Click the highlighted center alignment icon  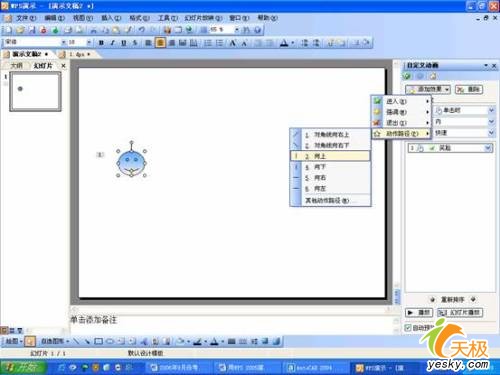pyautogui.click(x=160, y=43)
